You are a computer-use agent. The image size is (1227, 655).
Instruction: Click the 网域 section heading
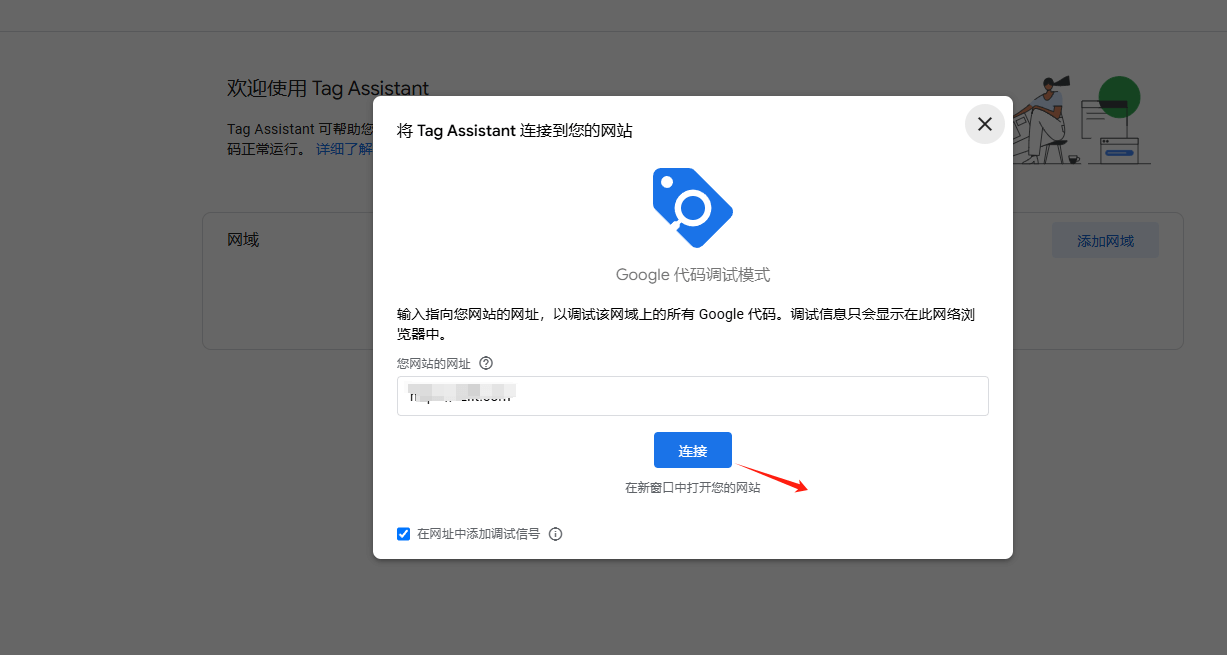(x=243, y=240)
